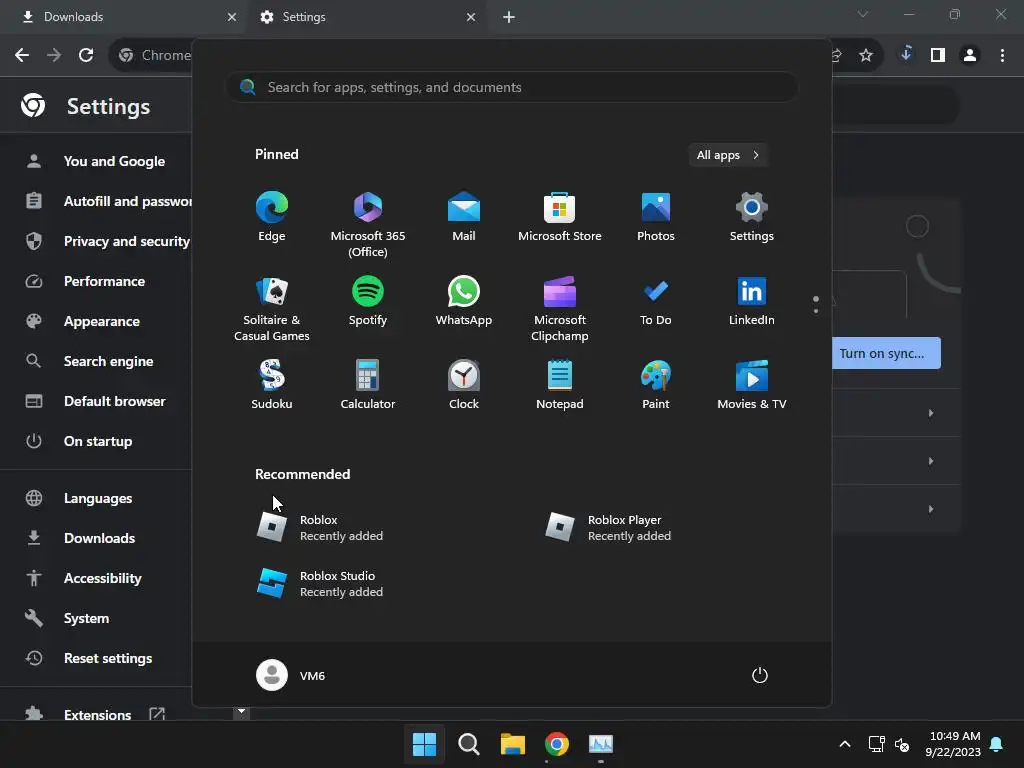Open the Clock app
The width and height of the screenshot is (1024, 768).
point(464,385)
